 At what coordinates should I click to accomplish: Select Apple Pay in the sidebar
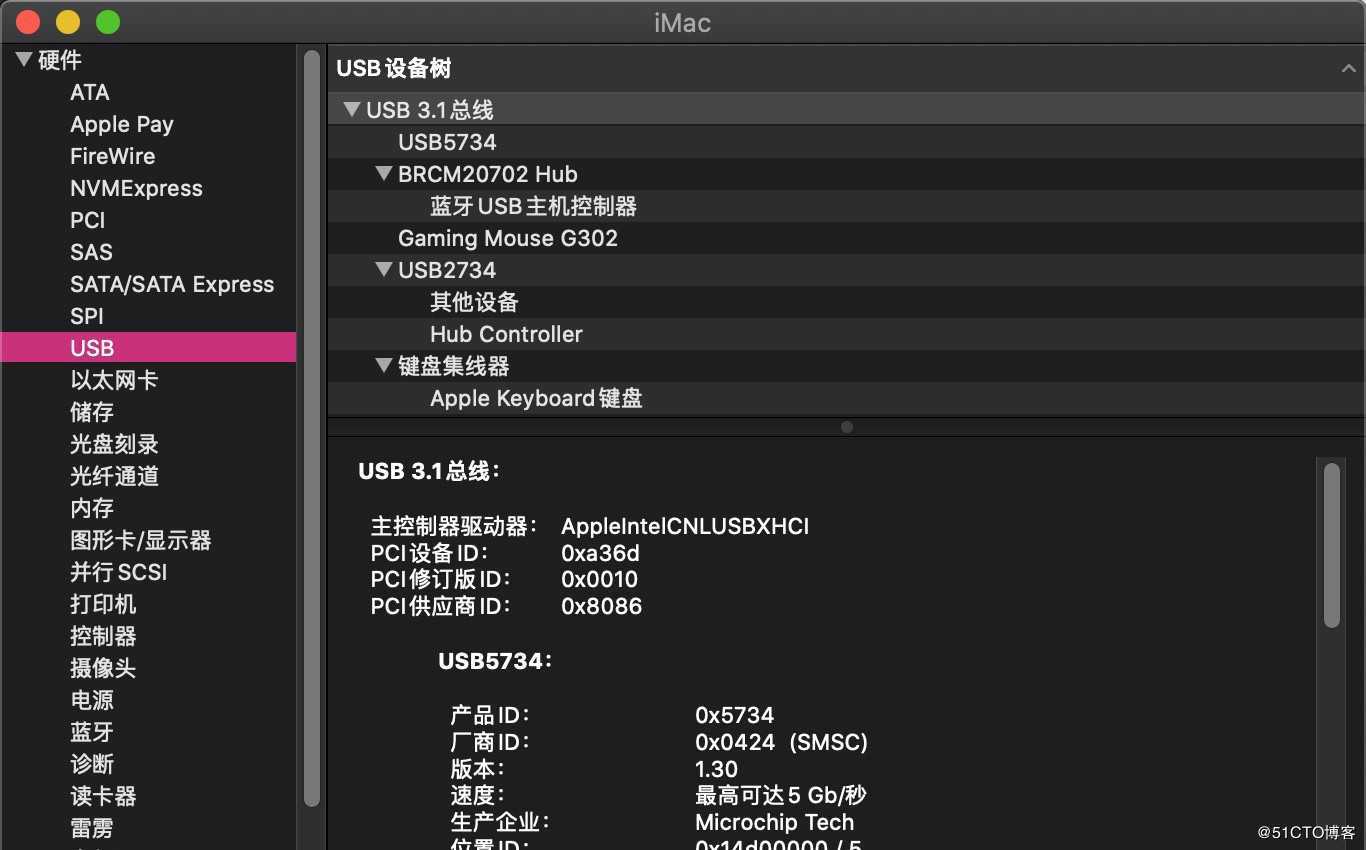122,124
